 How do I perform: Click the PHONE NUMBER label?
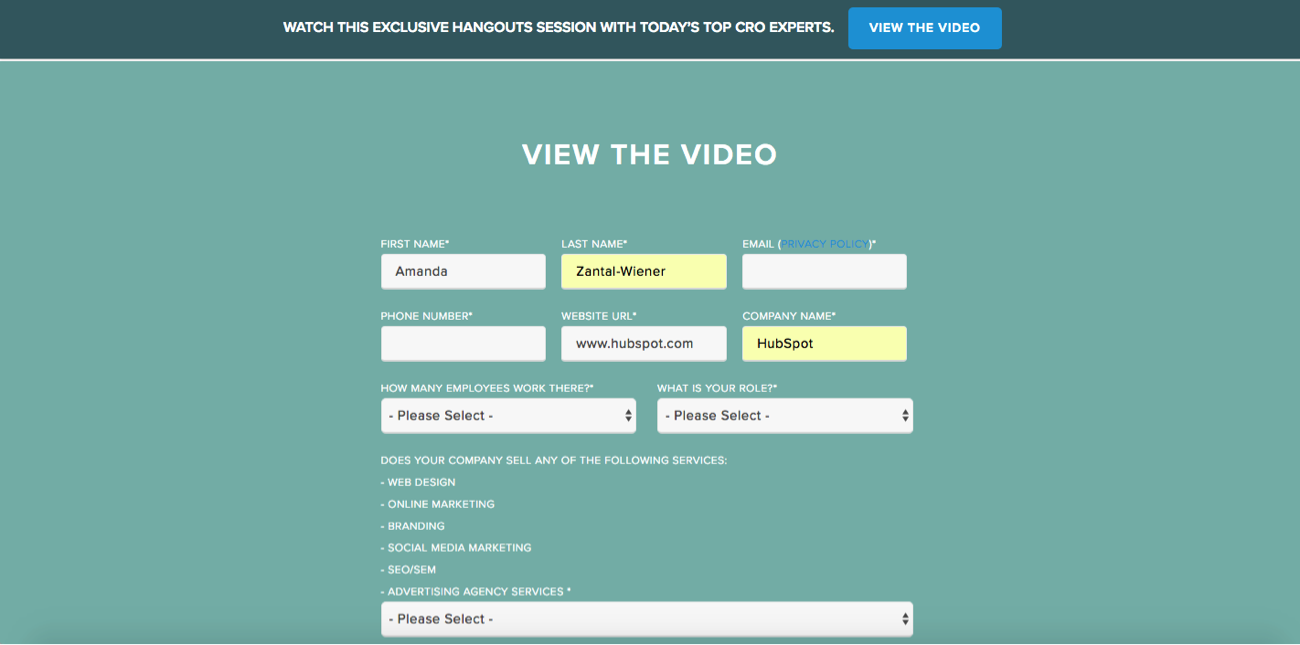click(x=427, y=316)
